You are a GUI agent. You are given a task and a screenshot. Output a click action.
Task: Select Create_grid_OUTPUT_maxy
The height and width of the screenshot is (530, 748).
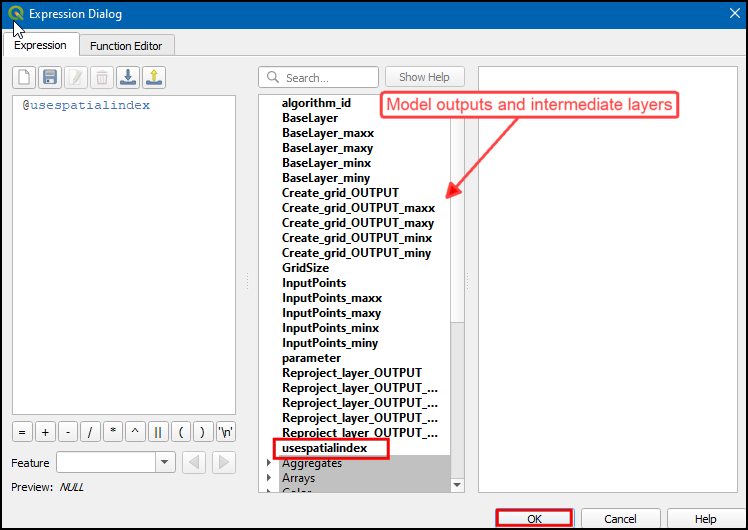(358, 223)
